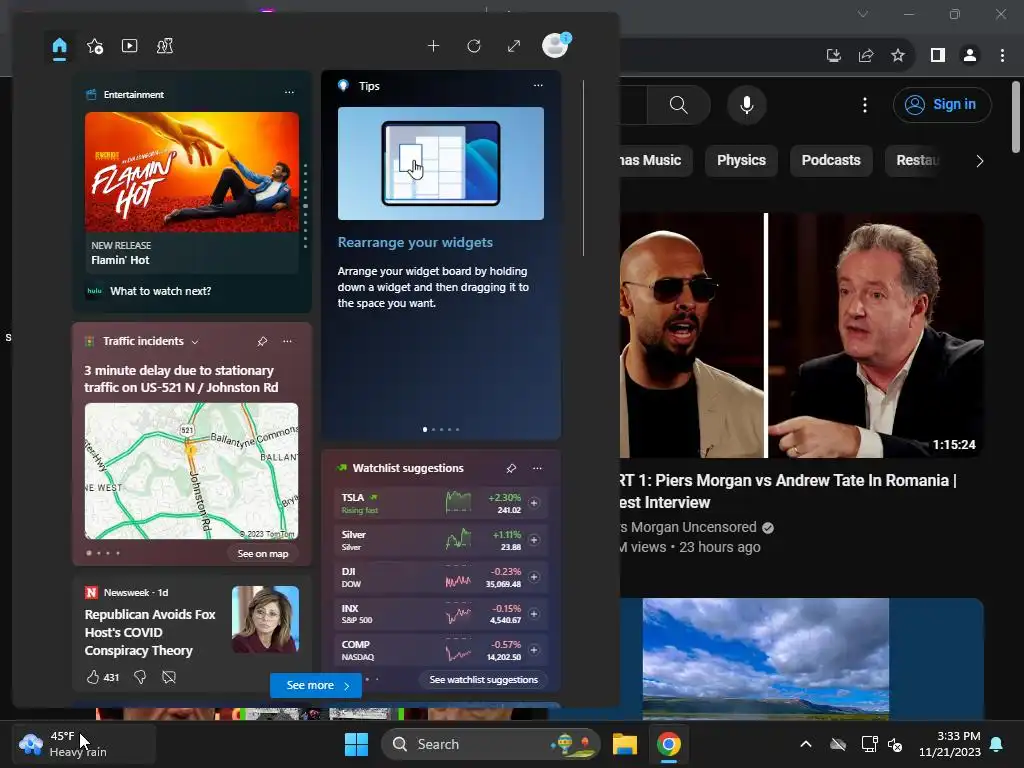This screenshot has height=768, width=1024.
Task: Open Tips widget more options
Action: point(537,85)
